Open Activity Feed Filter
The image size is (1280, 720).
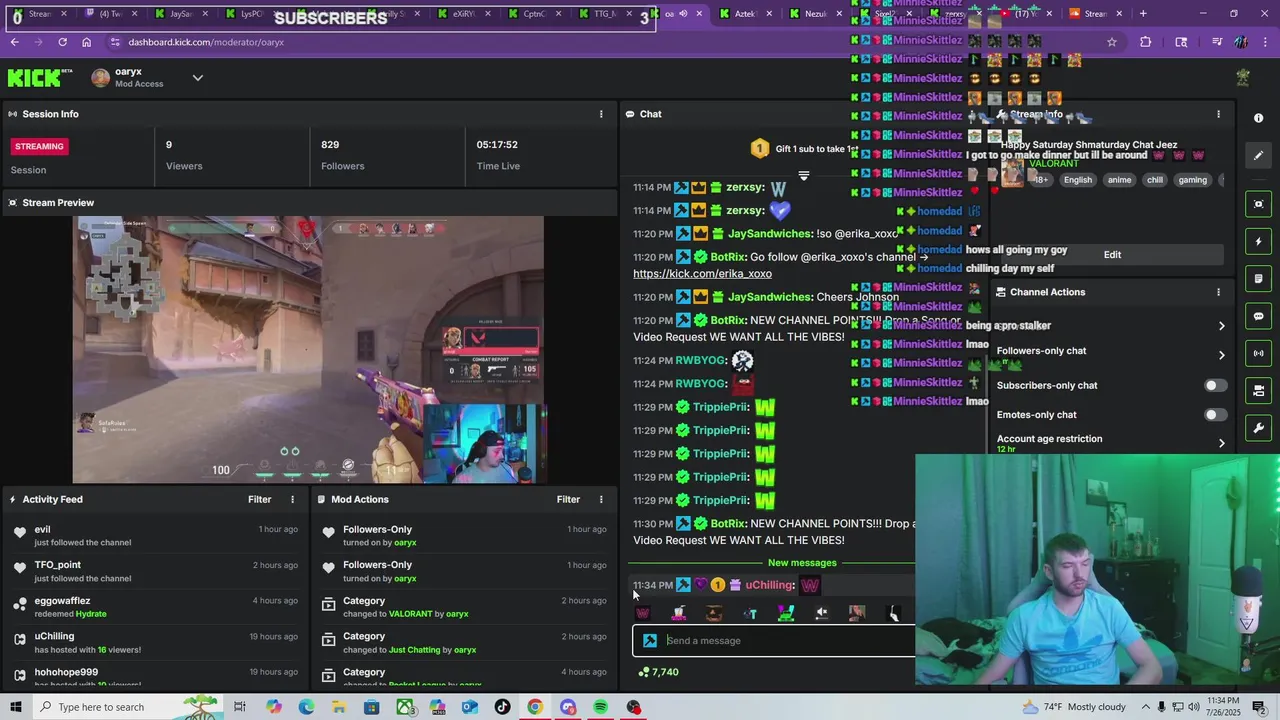coord(259,499)
